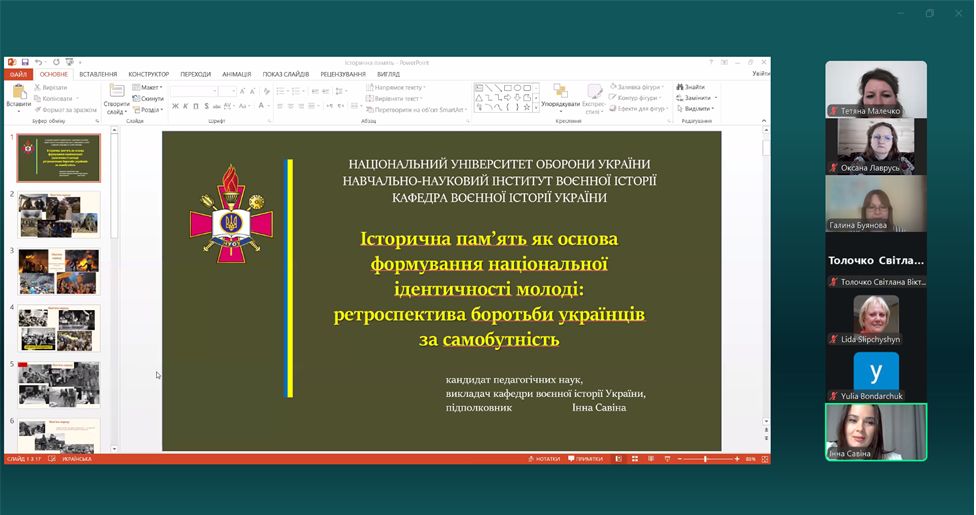Click the Вставити (Paste) icon
Viewport: 976px width, 515px height.
[x=18, y=92]
